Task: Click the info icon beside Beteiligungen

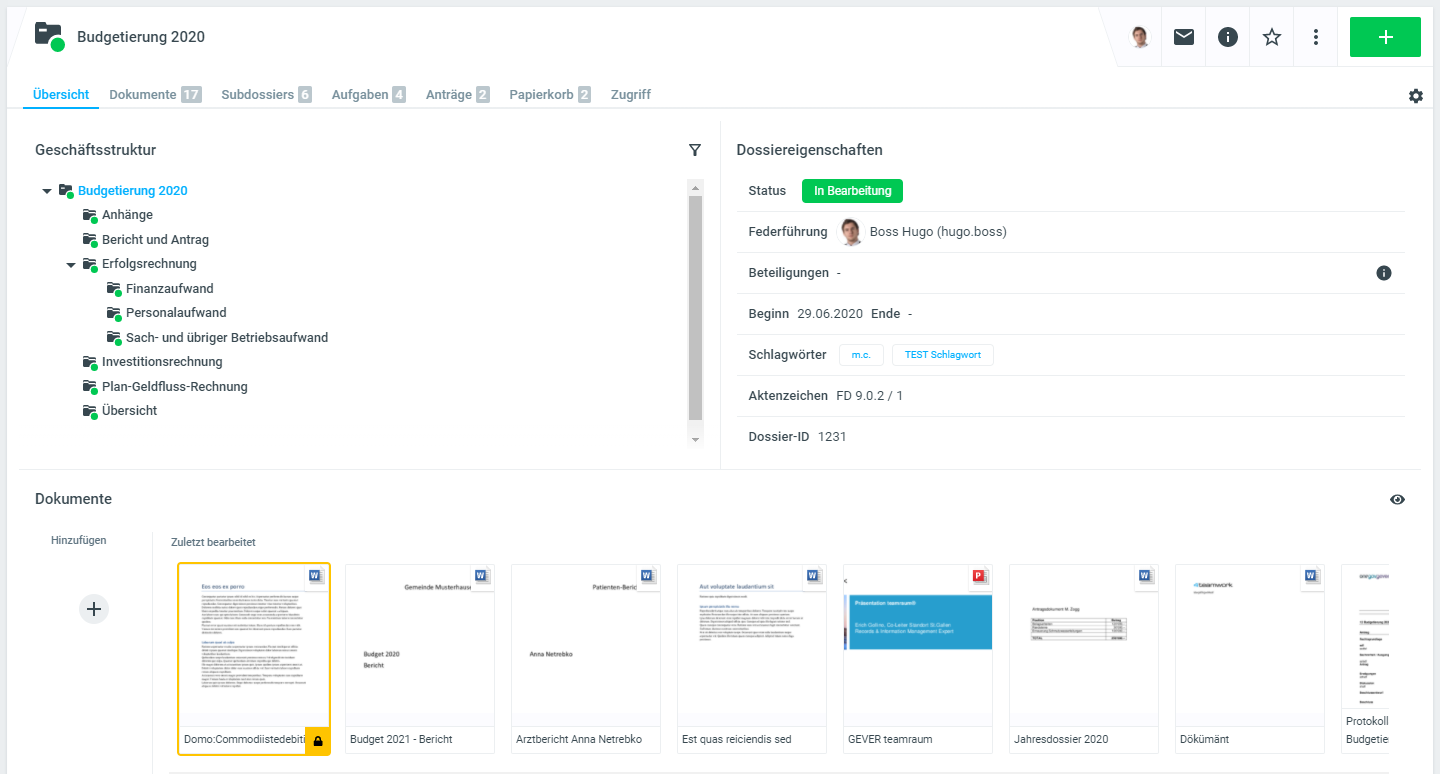Action: pos(1384,273)
